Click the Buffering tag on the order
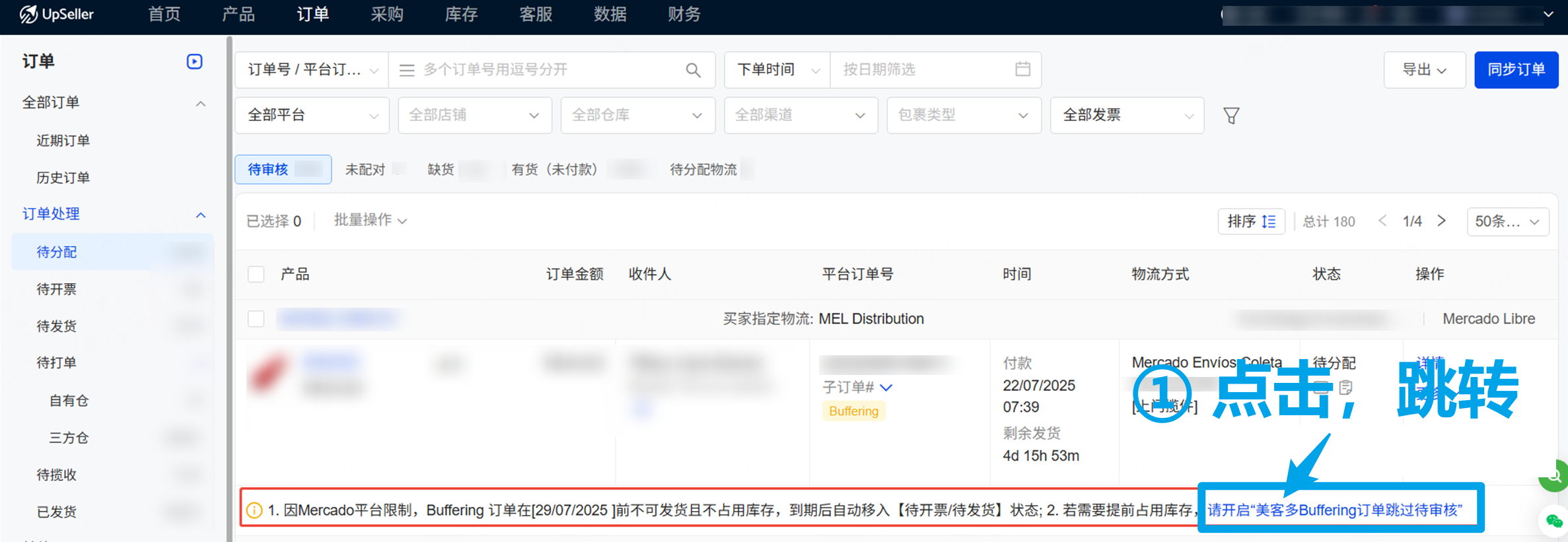Screen dimensions: 1568x542 [853, 411]
